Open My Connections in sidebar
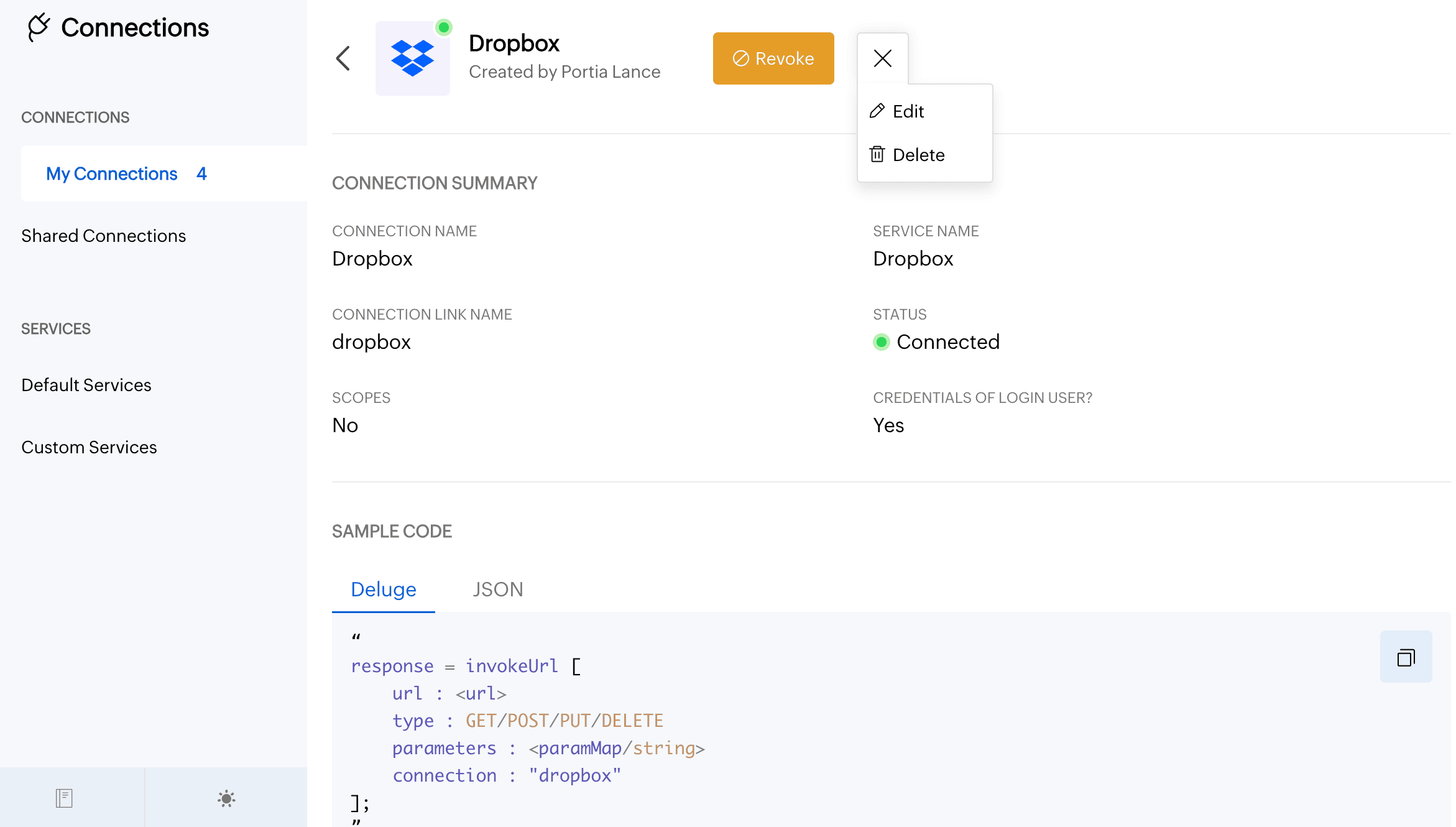This screenshot has width=1456, height=827. coord(164,173)
